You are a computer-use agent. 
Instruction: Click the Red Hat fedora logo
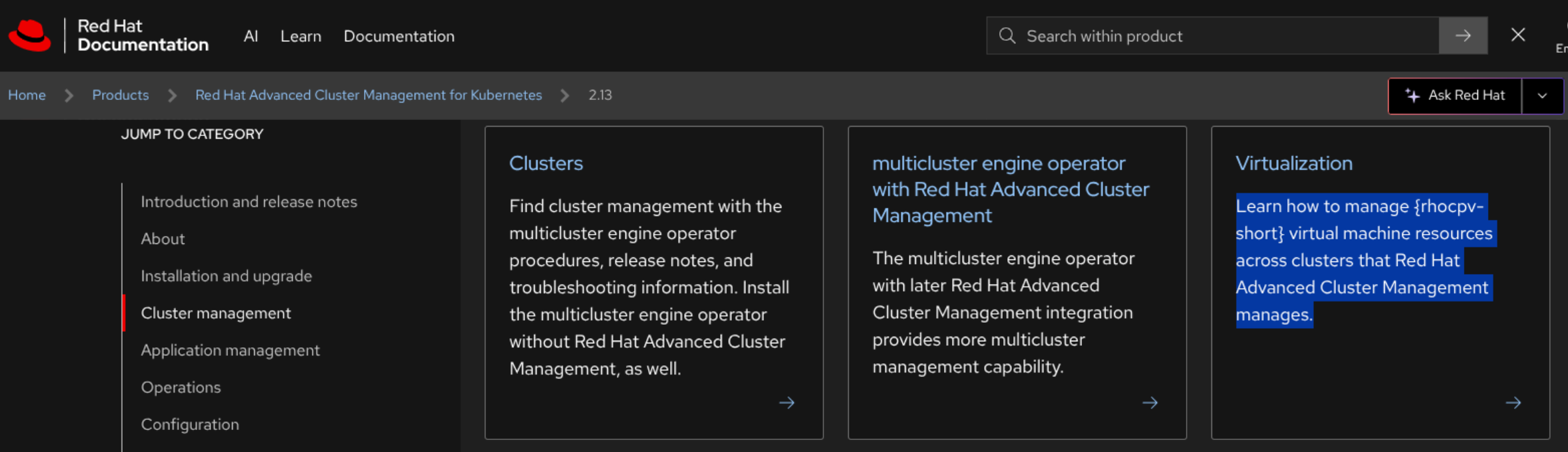30,35
